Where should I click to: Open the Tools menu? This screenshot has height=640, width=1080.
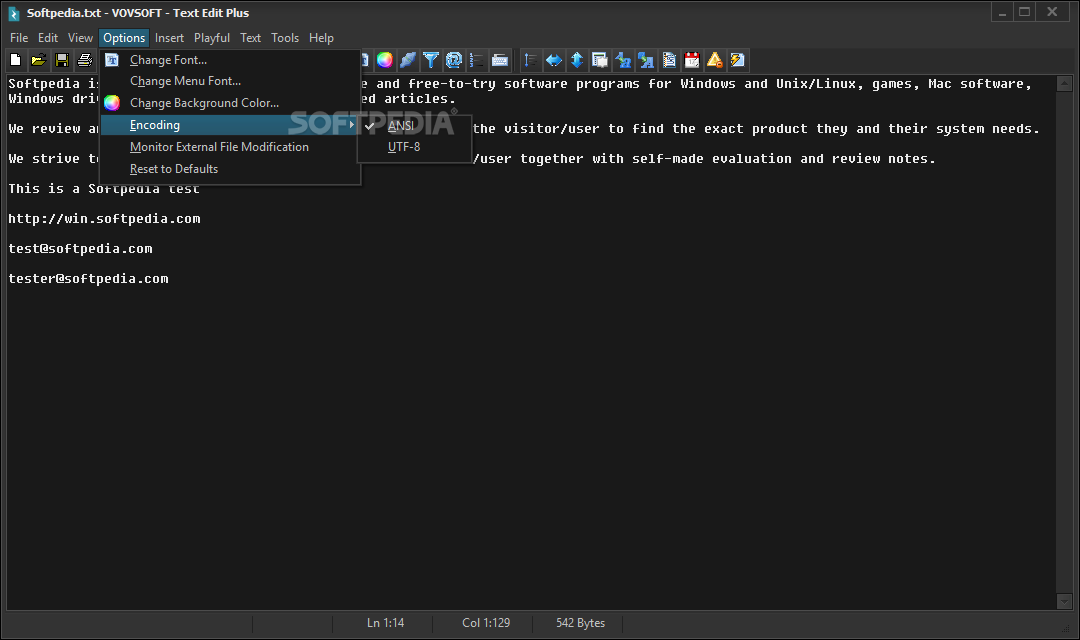point(285,38)
